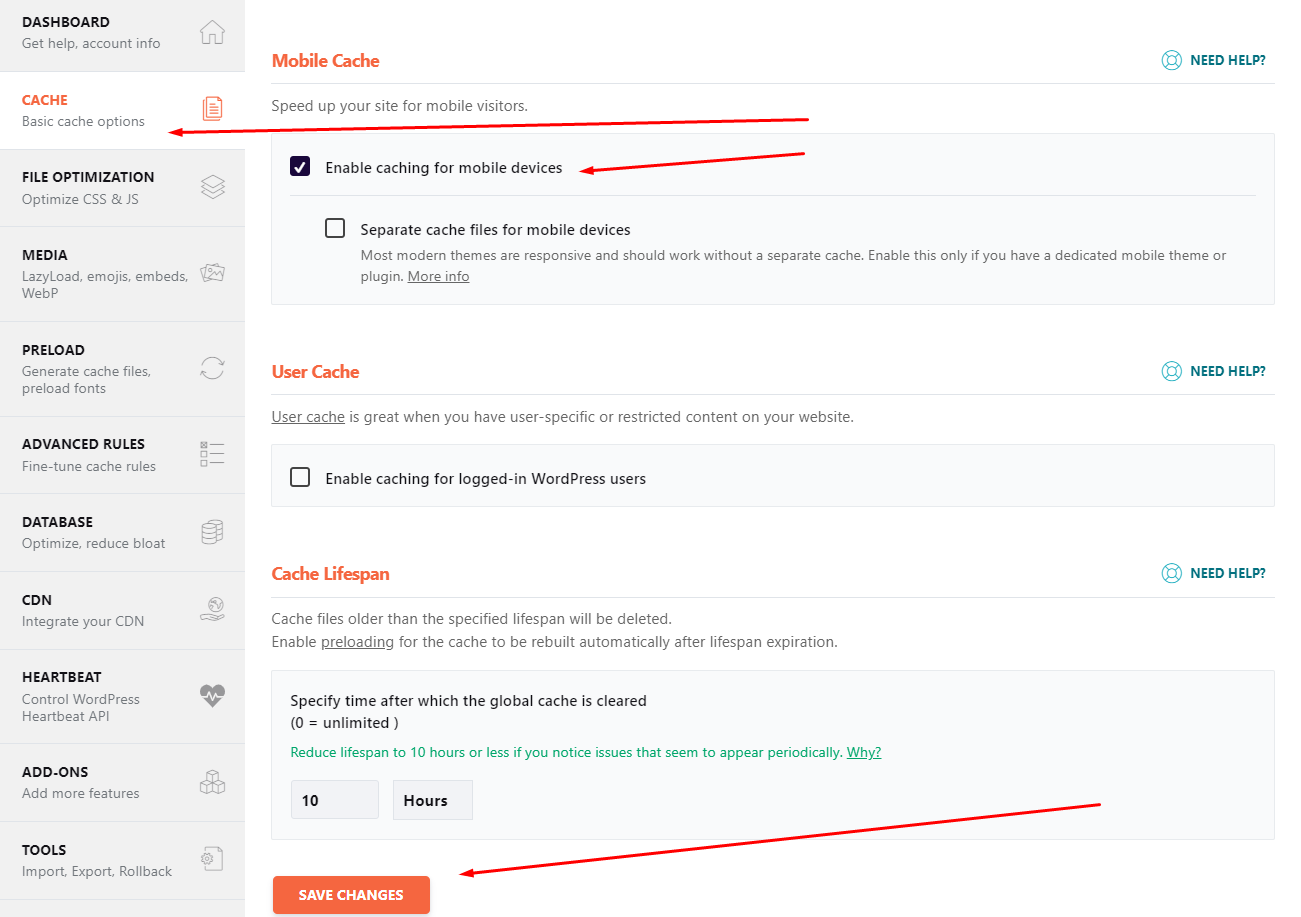Click the Add-ons cubes icon
The width and height of the screenshot is (1301, 917).
pos(212,782)
